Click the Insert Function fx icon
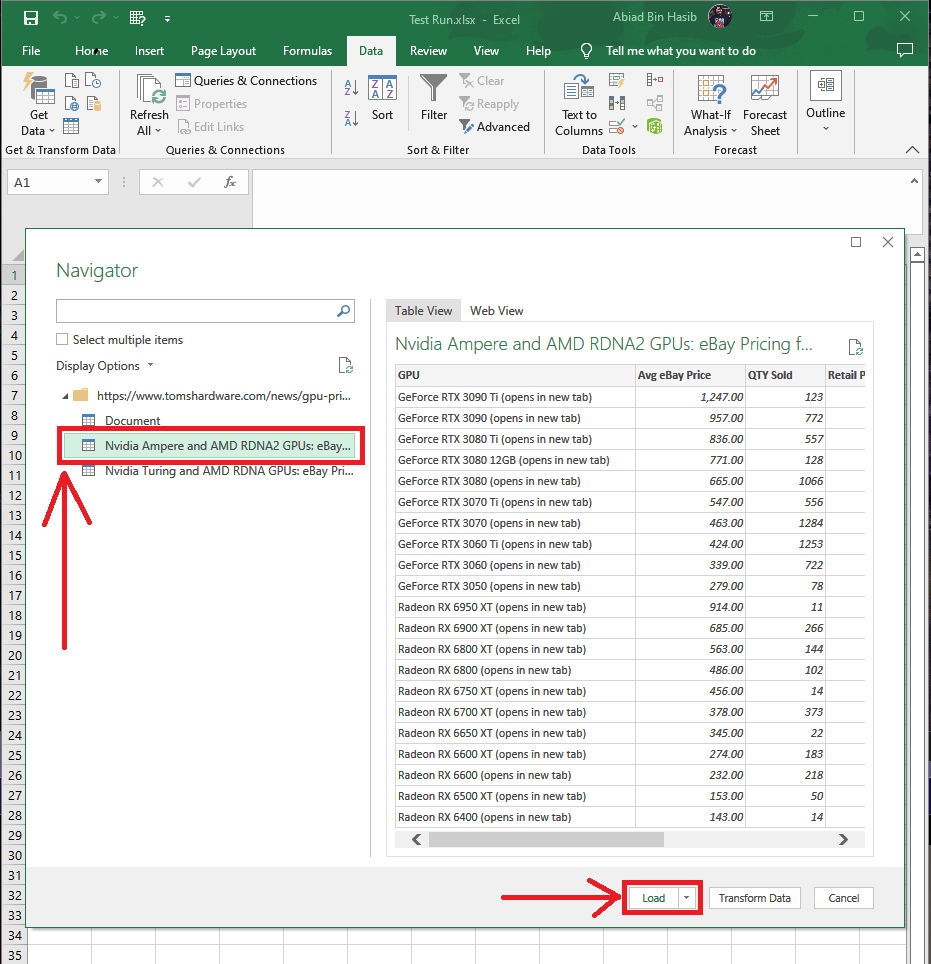The image size is (931, 964). 230,182
